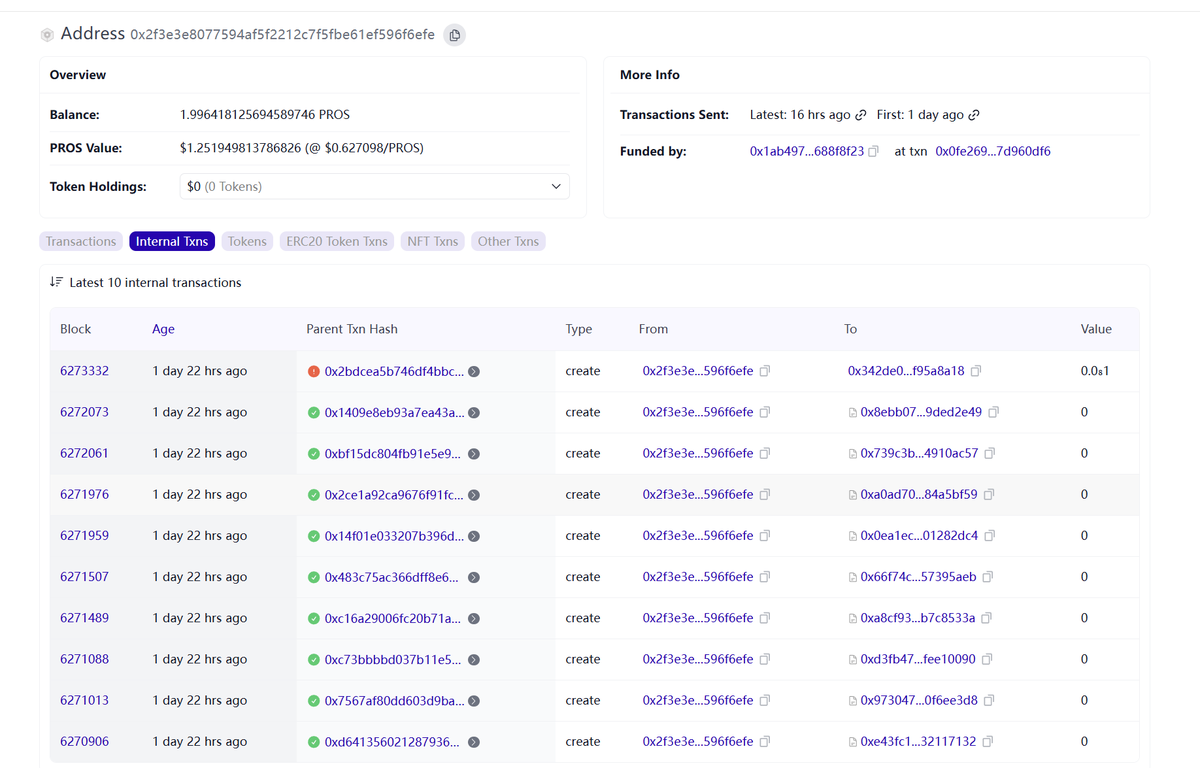This screenshot has width=1200, height=768.
Task: Copy To address 0x8ebb07...9ded2e49
Action: tap(994, 412)
